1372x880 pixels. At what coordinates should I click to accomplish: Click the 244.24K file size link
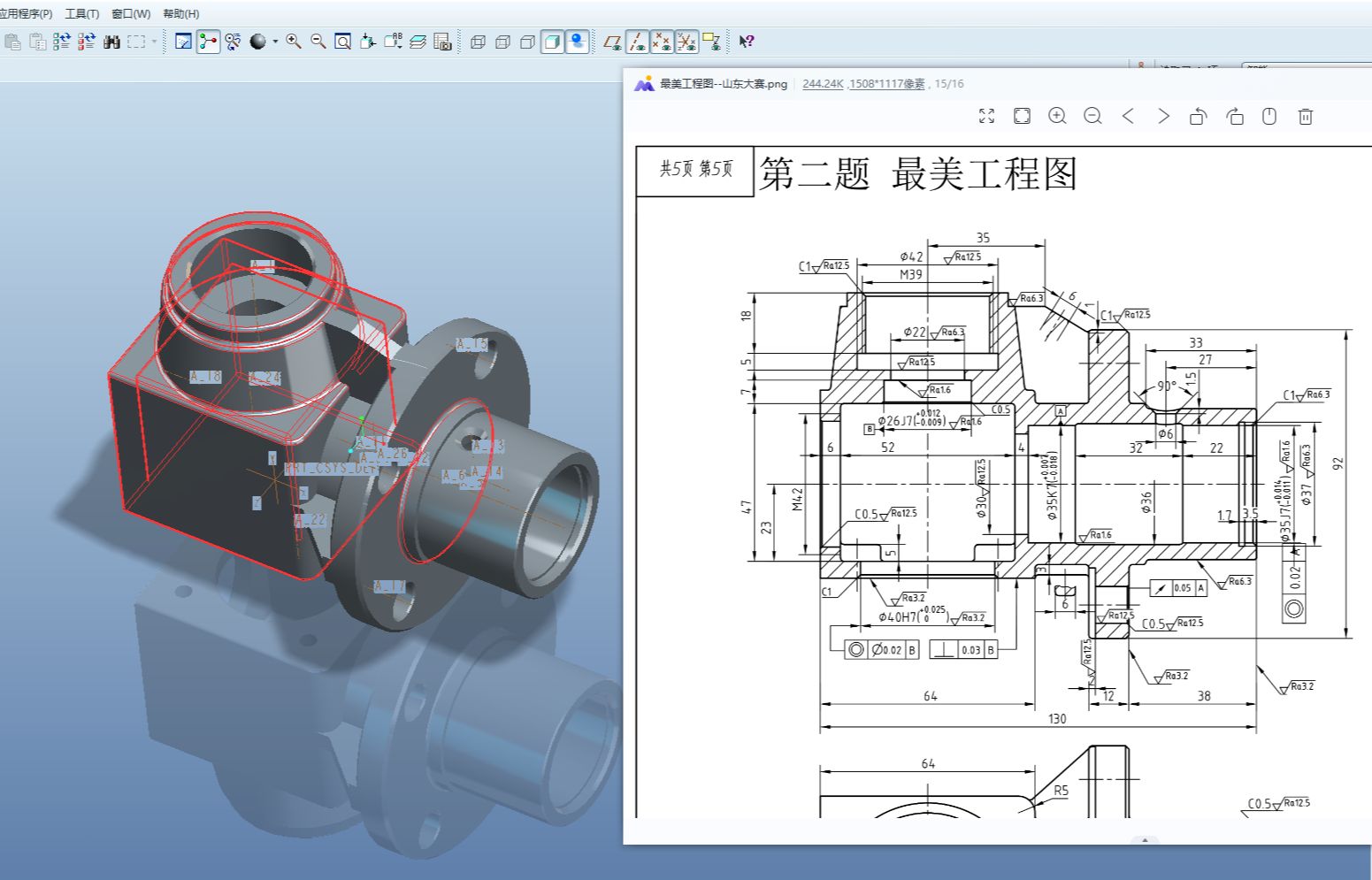point(823,84)
